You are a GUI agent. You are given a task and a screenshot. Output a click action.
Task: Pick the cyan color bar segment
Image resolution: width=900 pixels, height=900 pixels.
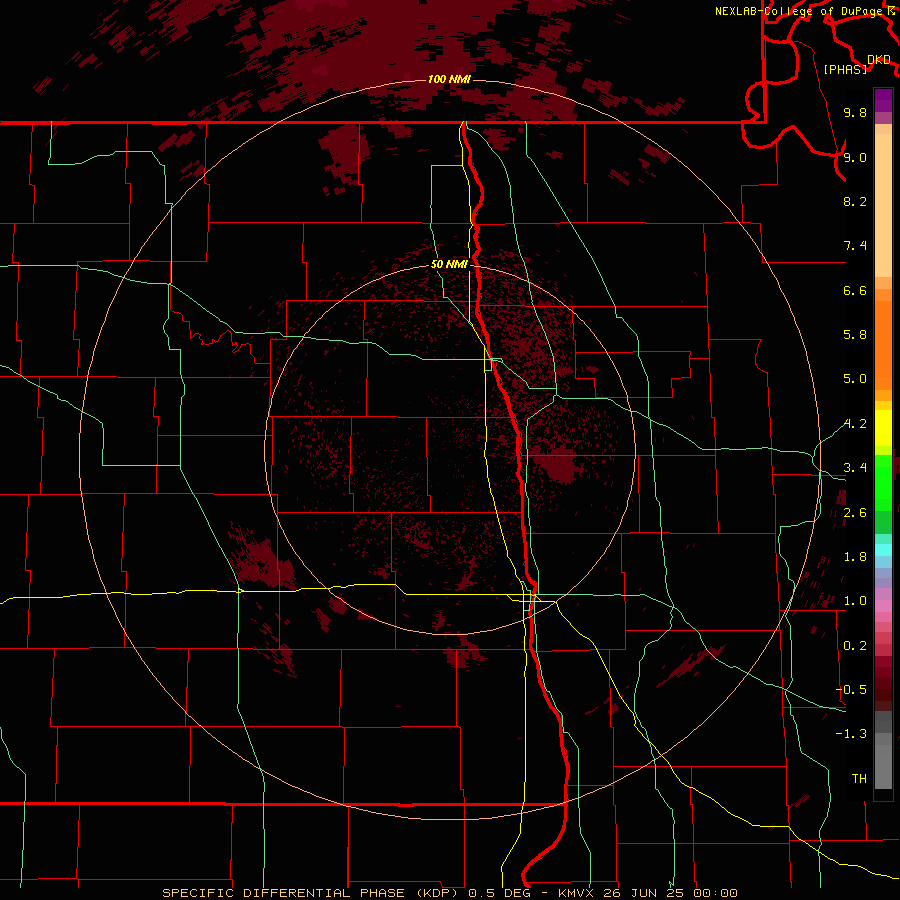pyautogui.click(x=883, y=549)
